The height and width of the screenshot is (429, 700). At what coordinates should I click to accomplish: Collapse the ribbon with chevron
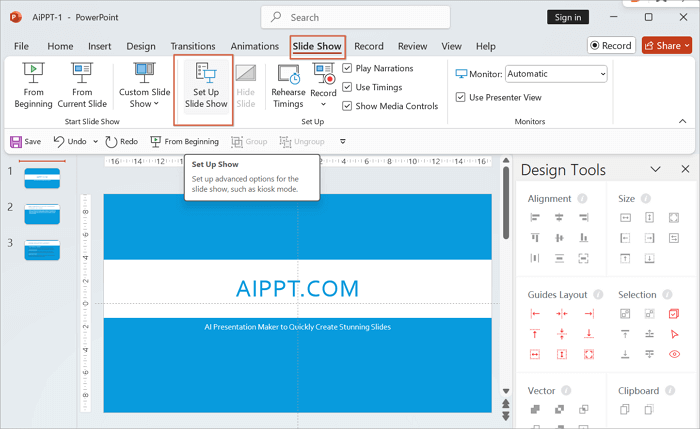[x=683, y=121]
